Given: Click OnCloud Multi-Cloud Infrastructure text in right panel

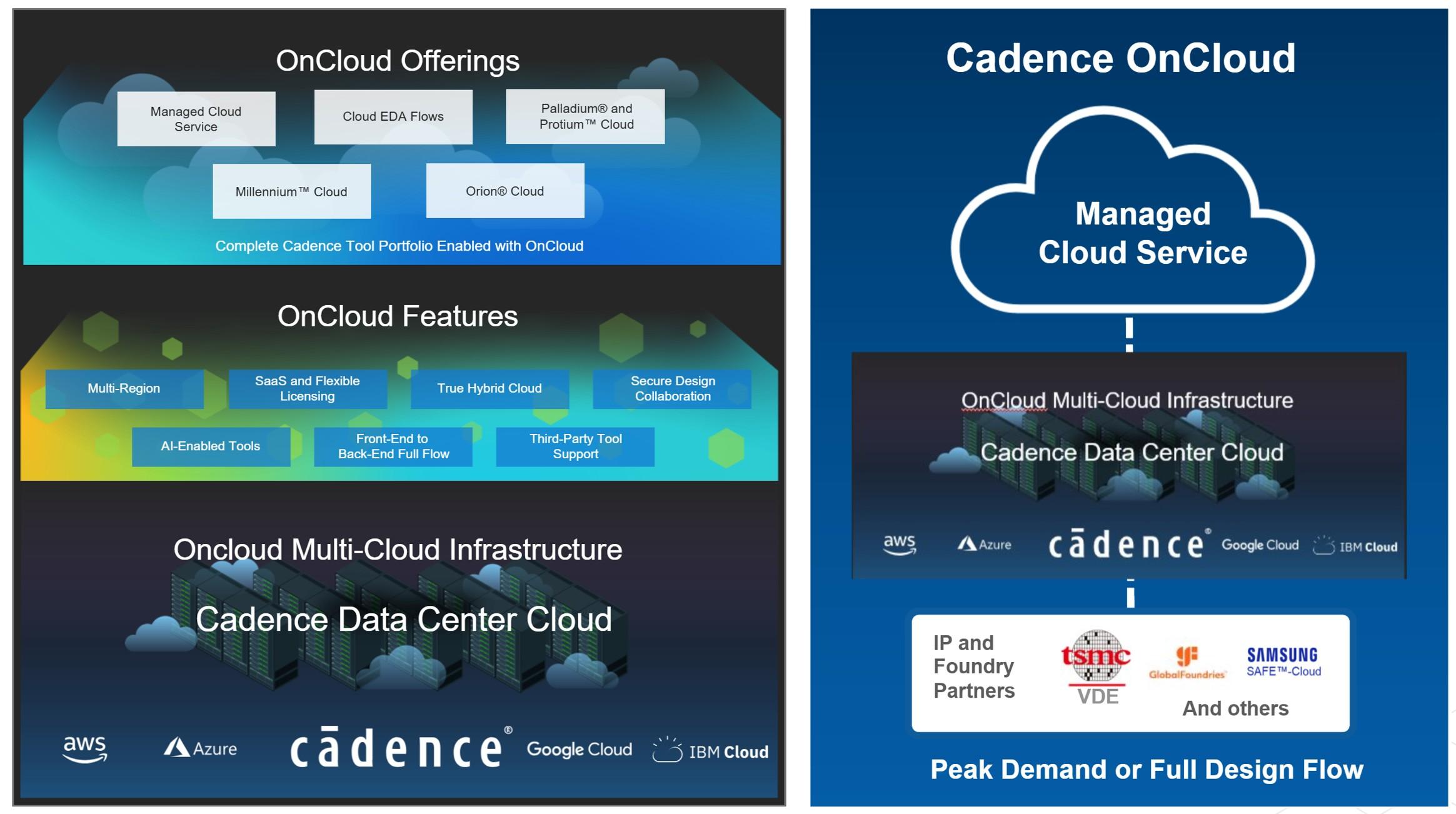Looking at the screenshot, I should point(1127,400).
